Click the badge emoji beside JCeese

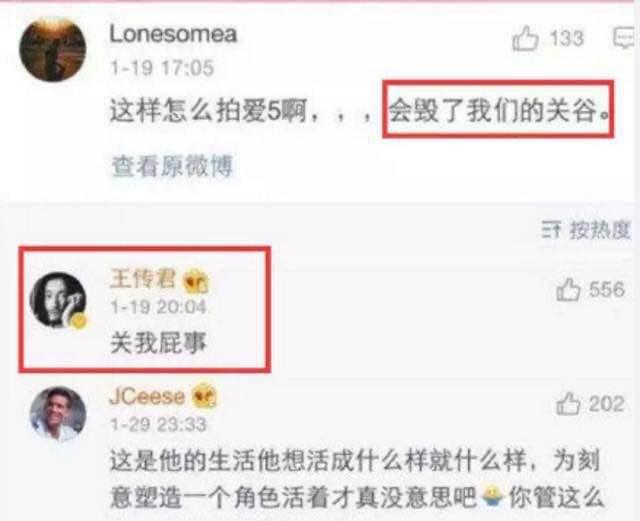pyautogui.click(x=204, y=396)
